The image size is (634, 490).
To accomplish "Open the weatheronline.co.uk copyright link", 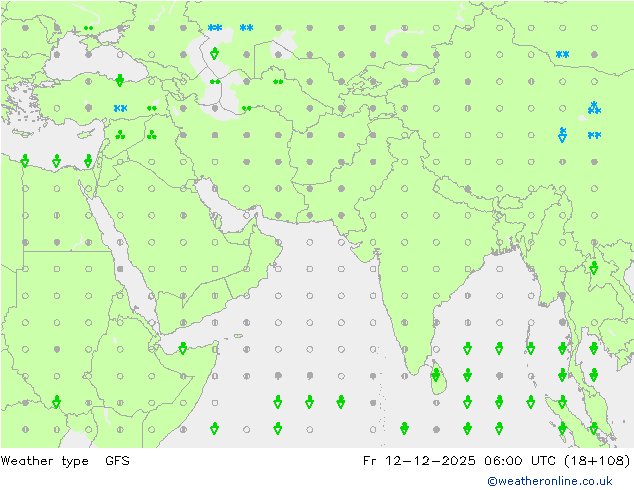I will click(x=550, y=481).
